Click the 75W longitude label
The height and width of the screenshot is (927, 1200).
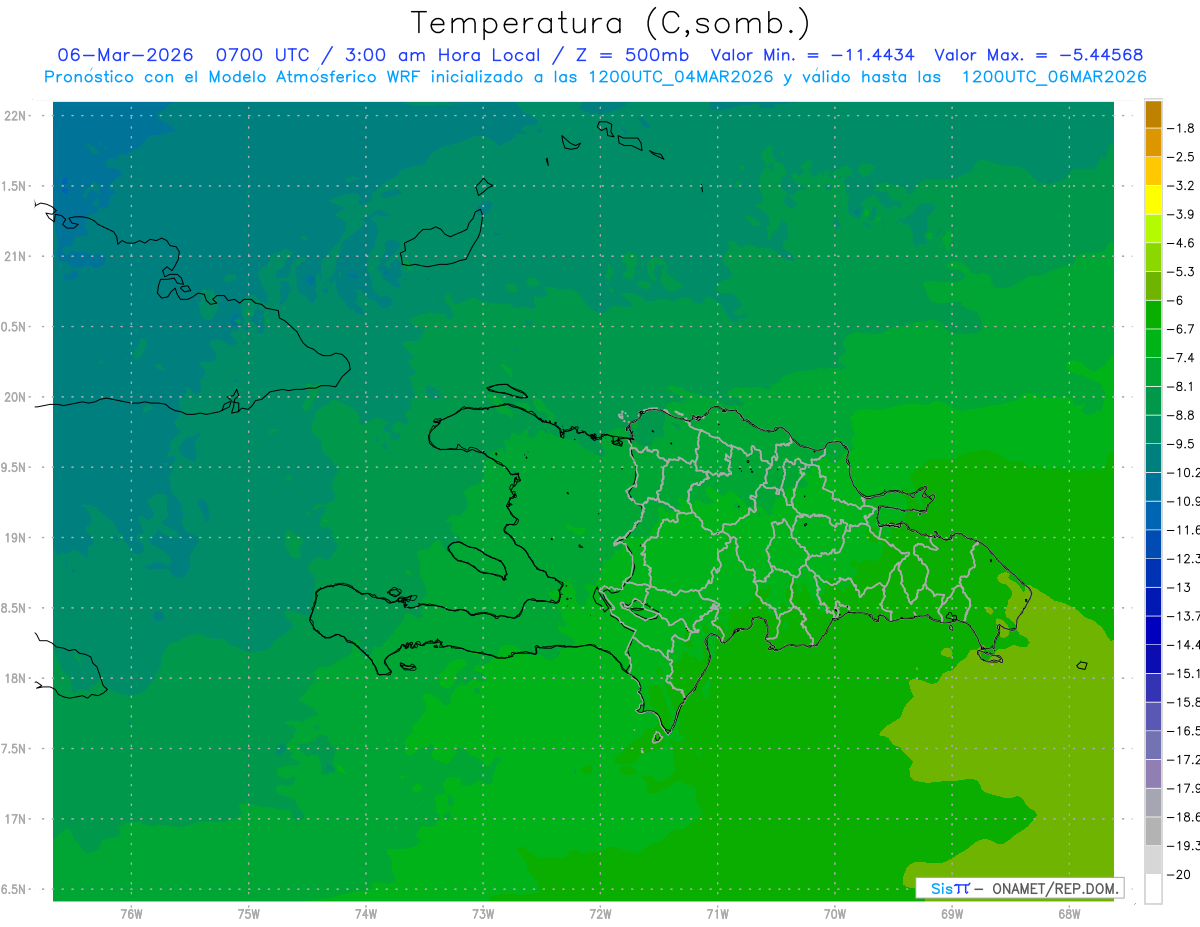[x=248, y=913]
